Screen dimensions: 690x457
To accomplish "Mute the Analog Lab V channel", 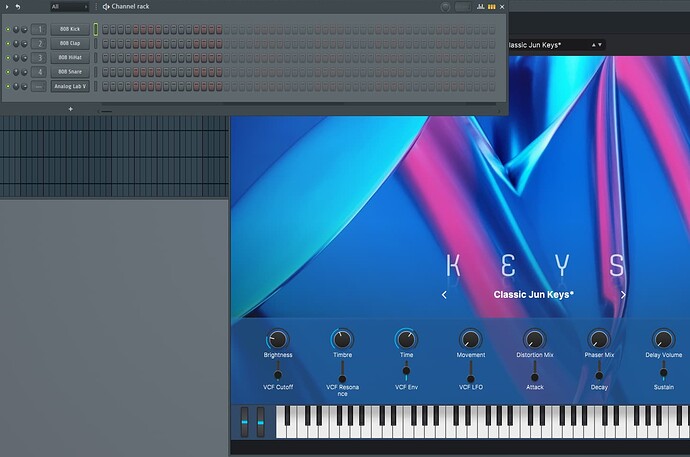I will click(7, 86).
